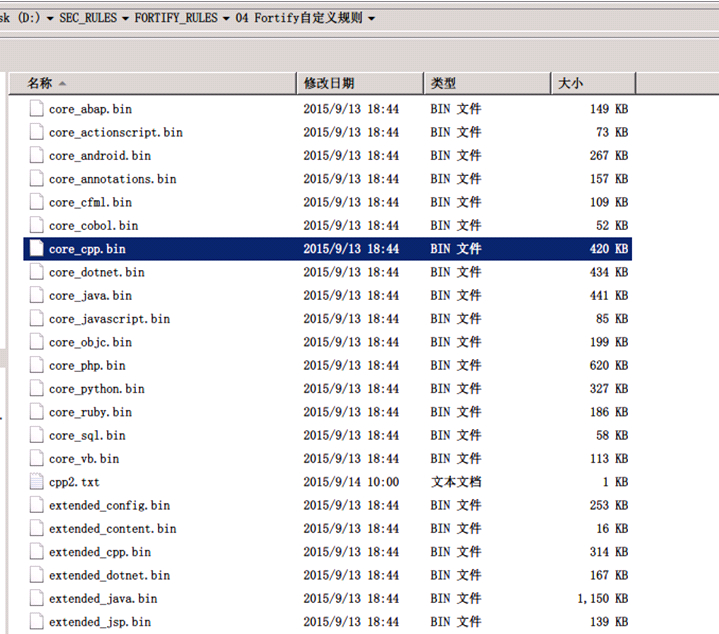Click the core_annotations.bin file icon

click(37, 179)
